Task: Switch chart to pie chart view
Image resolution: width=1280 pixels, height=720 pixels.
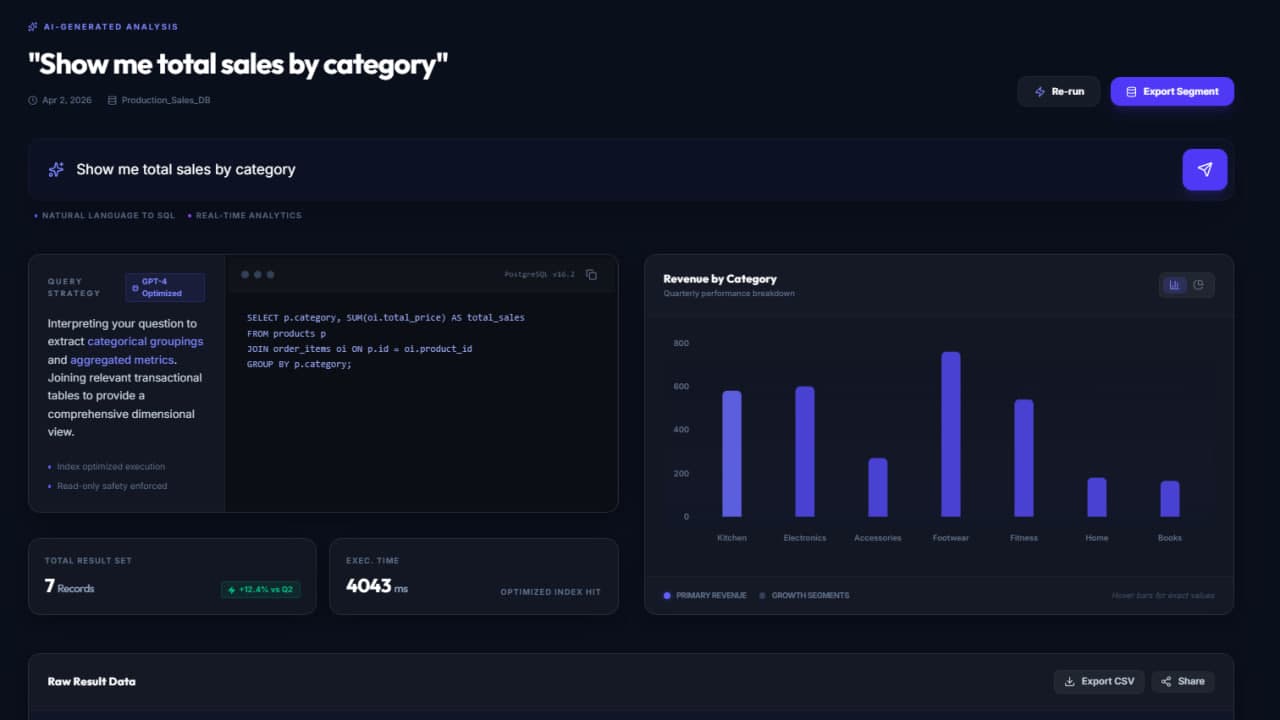Action: click(x=1199, y=285)
